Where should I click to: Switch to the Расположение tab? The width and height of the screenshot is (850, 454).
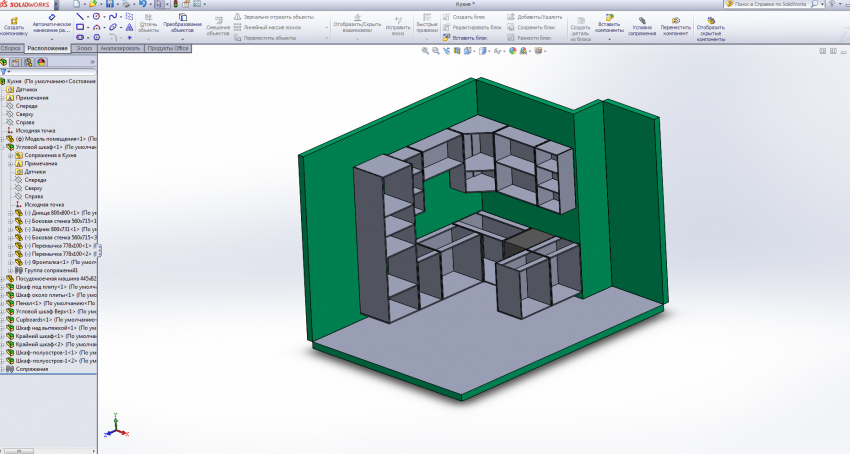click(48, 48)
